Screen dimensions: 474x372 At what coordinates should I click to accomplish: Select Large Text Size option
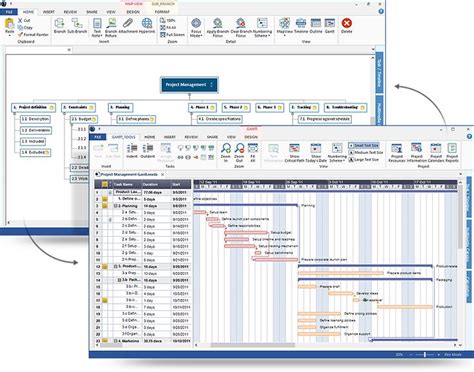(364, 160)
